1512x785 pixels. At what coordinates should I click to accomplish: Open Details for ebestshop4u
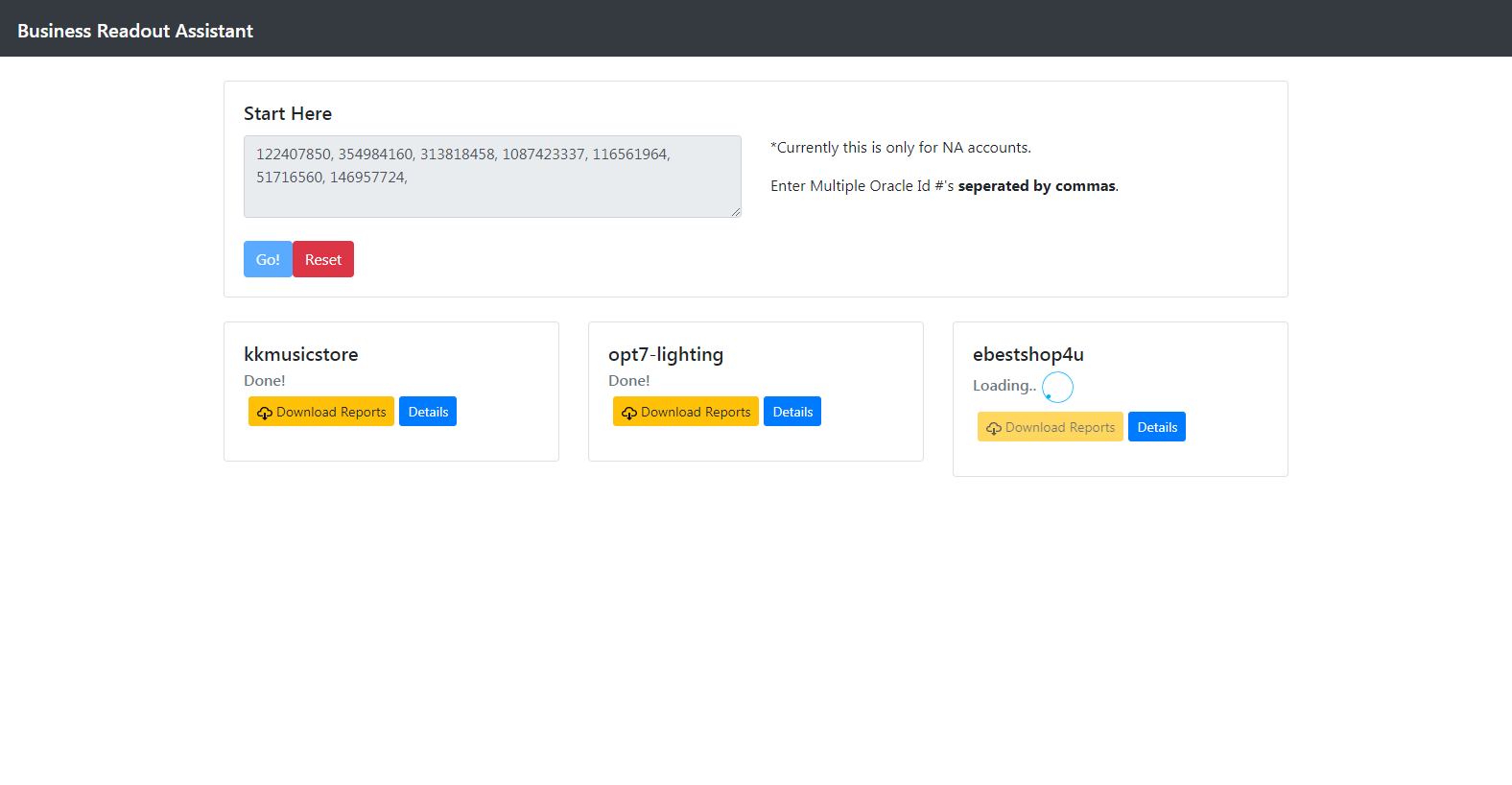click(x=1157, y=427)
